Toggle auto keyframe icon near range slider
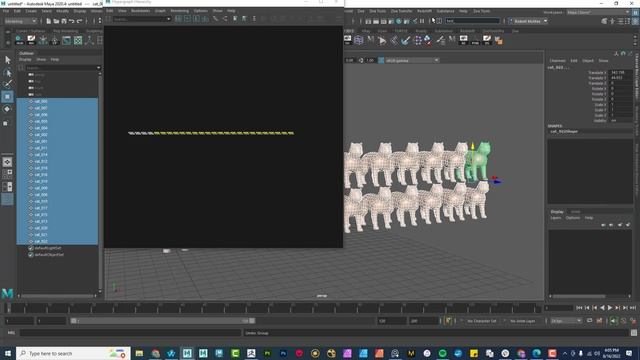The height and width of the screenshot is (360, 640). [448, 321]
